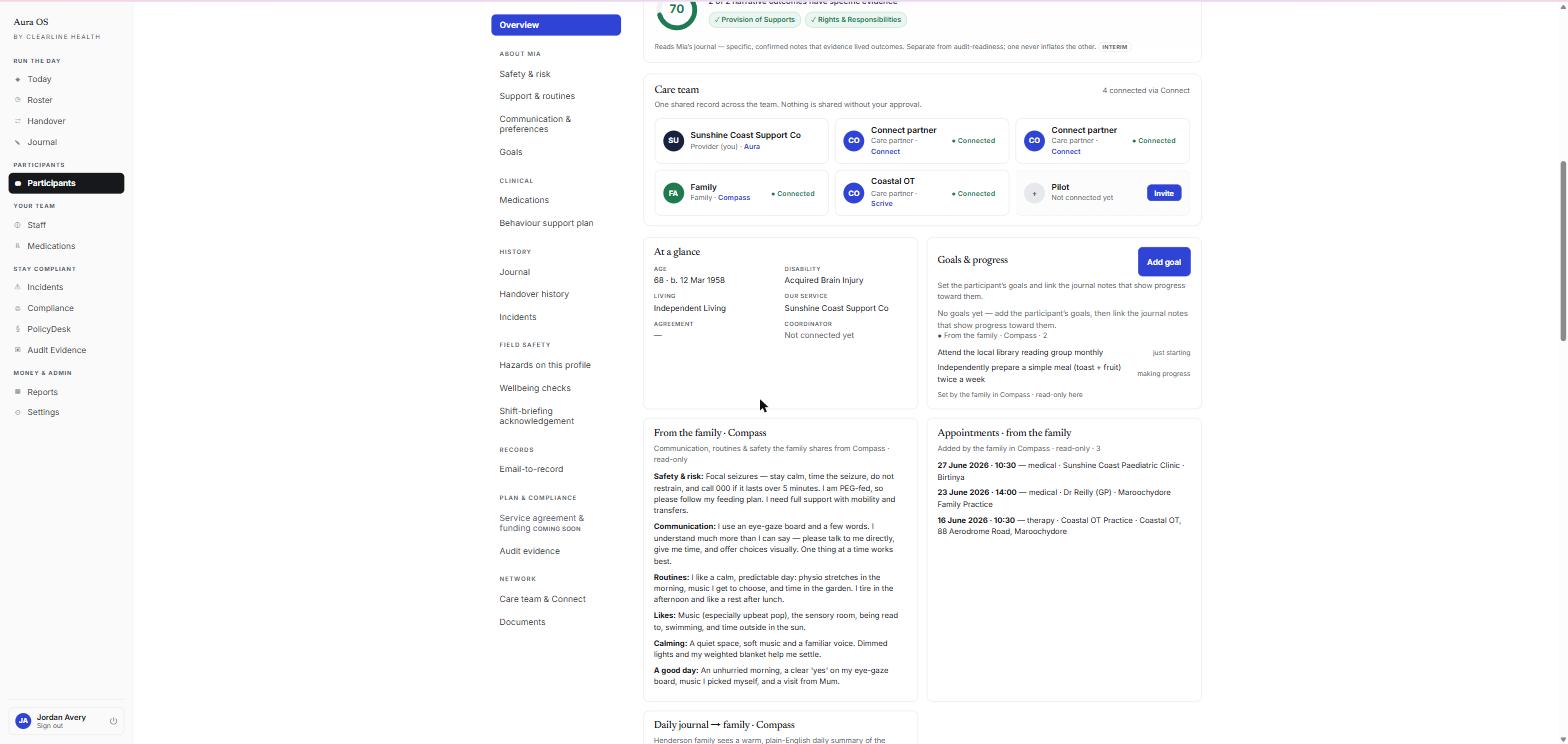Click the Aura OS logo text
The width and height of the screenshot is (1568, 744).
pos(31,22)
